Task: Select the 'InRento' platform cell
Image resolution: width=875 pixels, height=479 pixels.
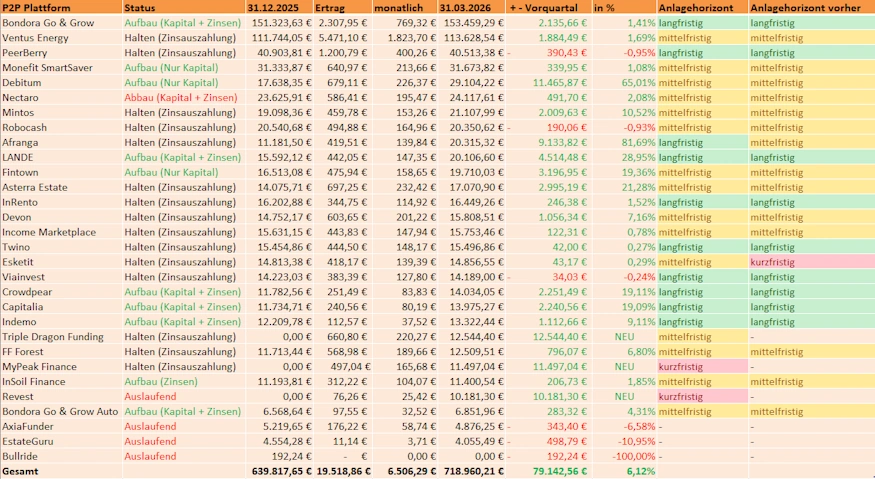Action: click(x=61, y=202)
